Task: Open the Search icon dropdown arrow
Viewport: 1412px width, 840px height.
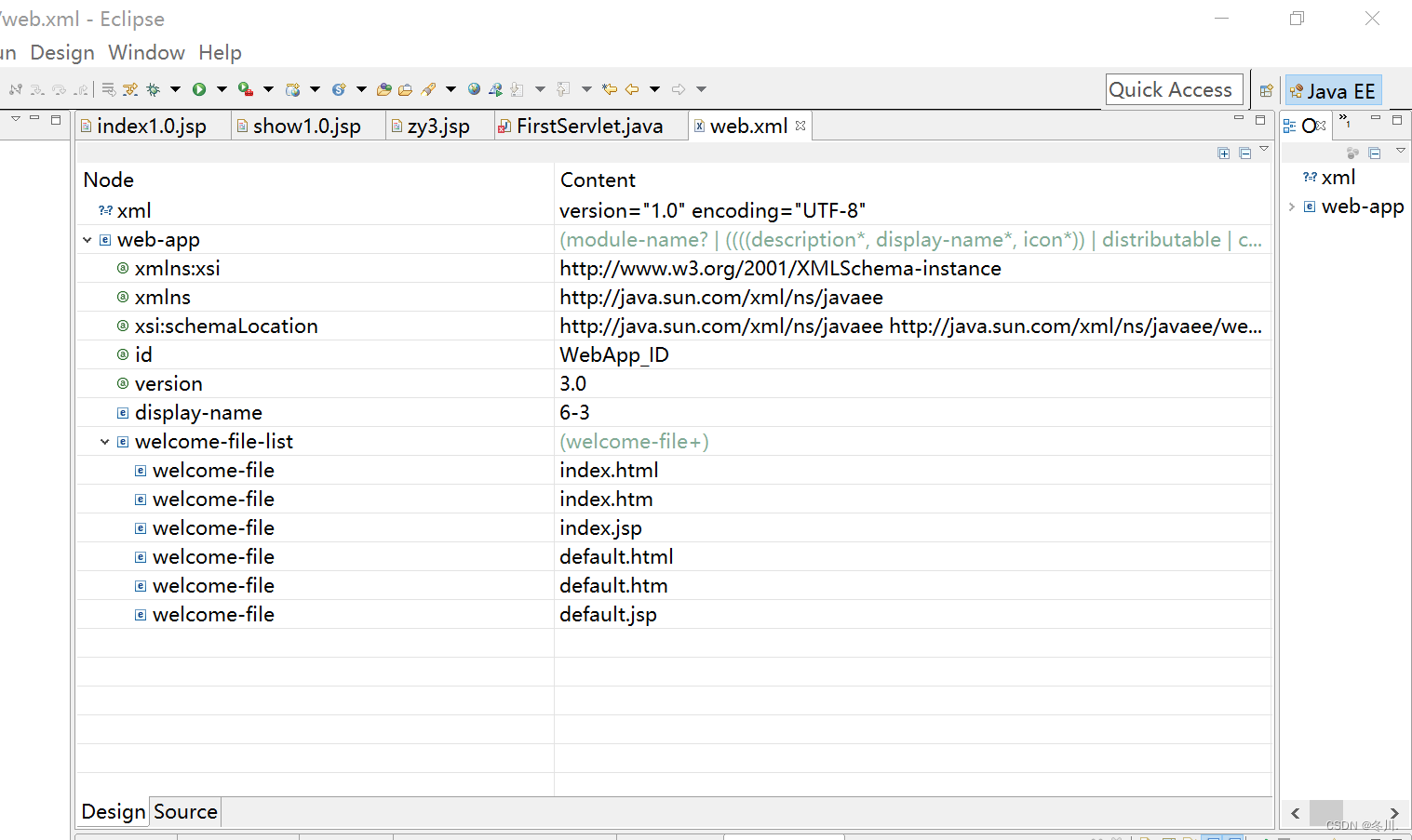Action: 450,89
